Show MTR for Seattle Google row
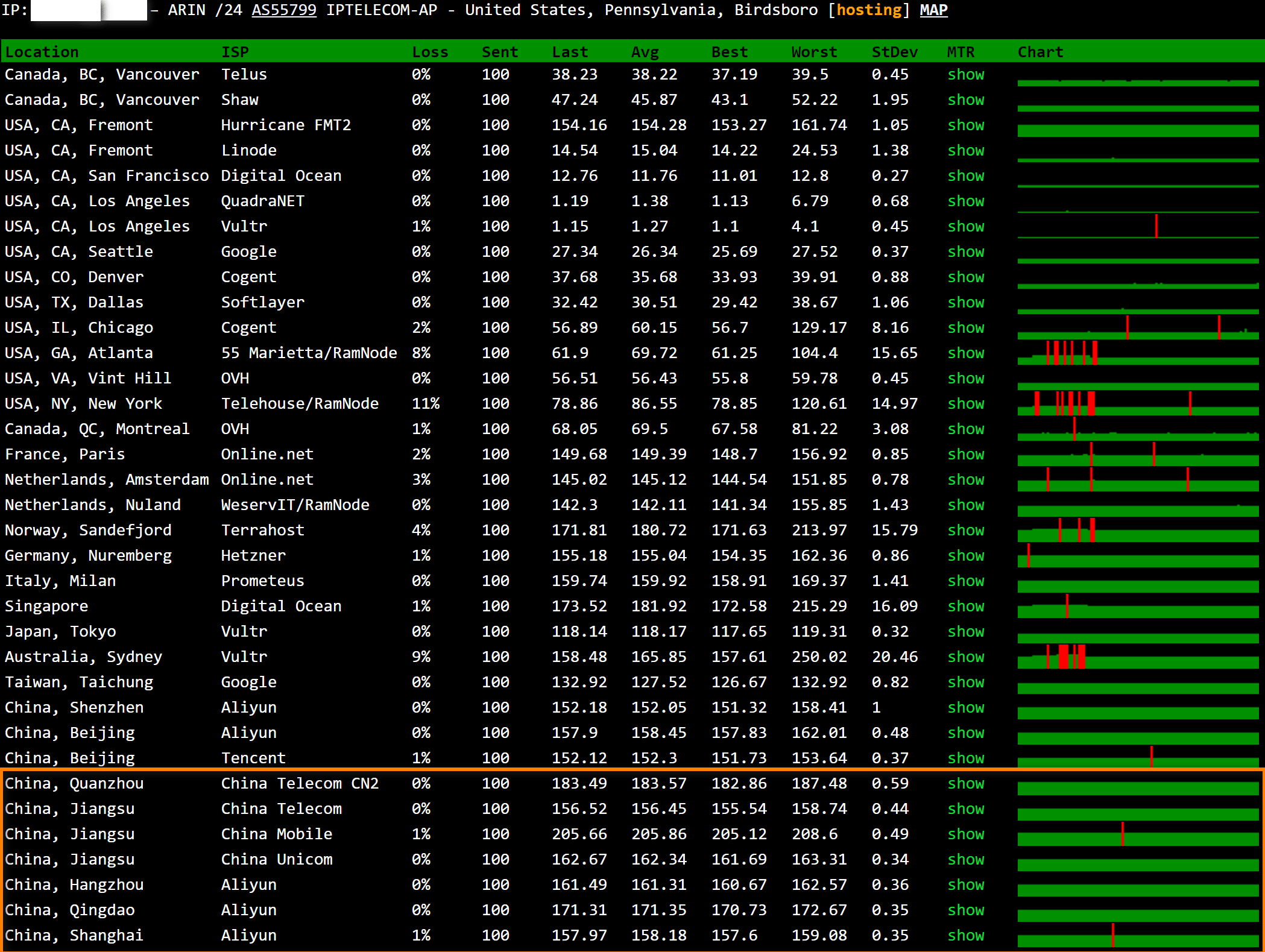The image size is (1265, 952). (x=965, y=251)
